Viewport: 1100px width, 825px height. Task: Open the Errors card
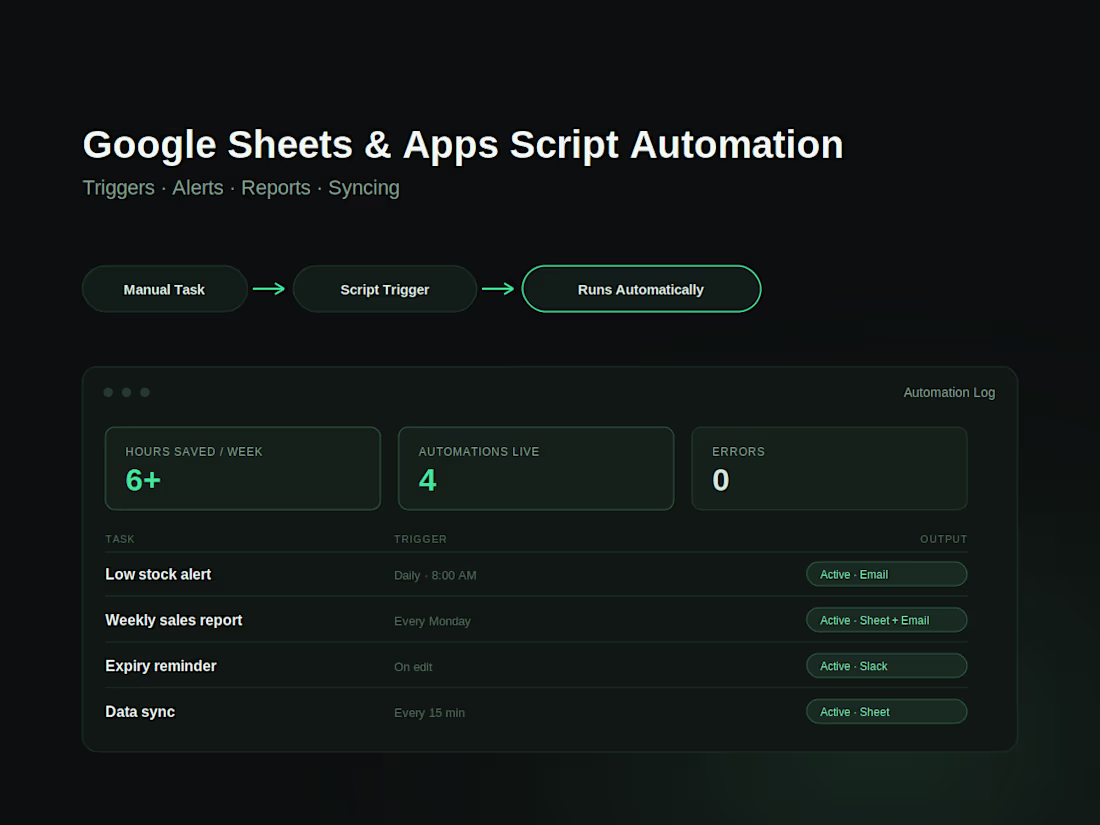point(829,469)
